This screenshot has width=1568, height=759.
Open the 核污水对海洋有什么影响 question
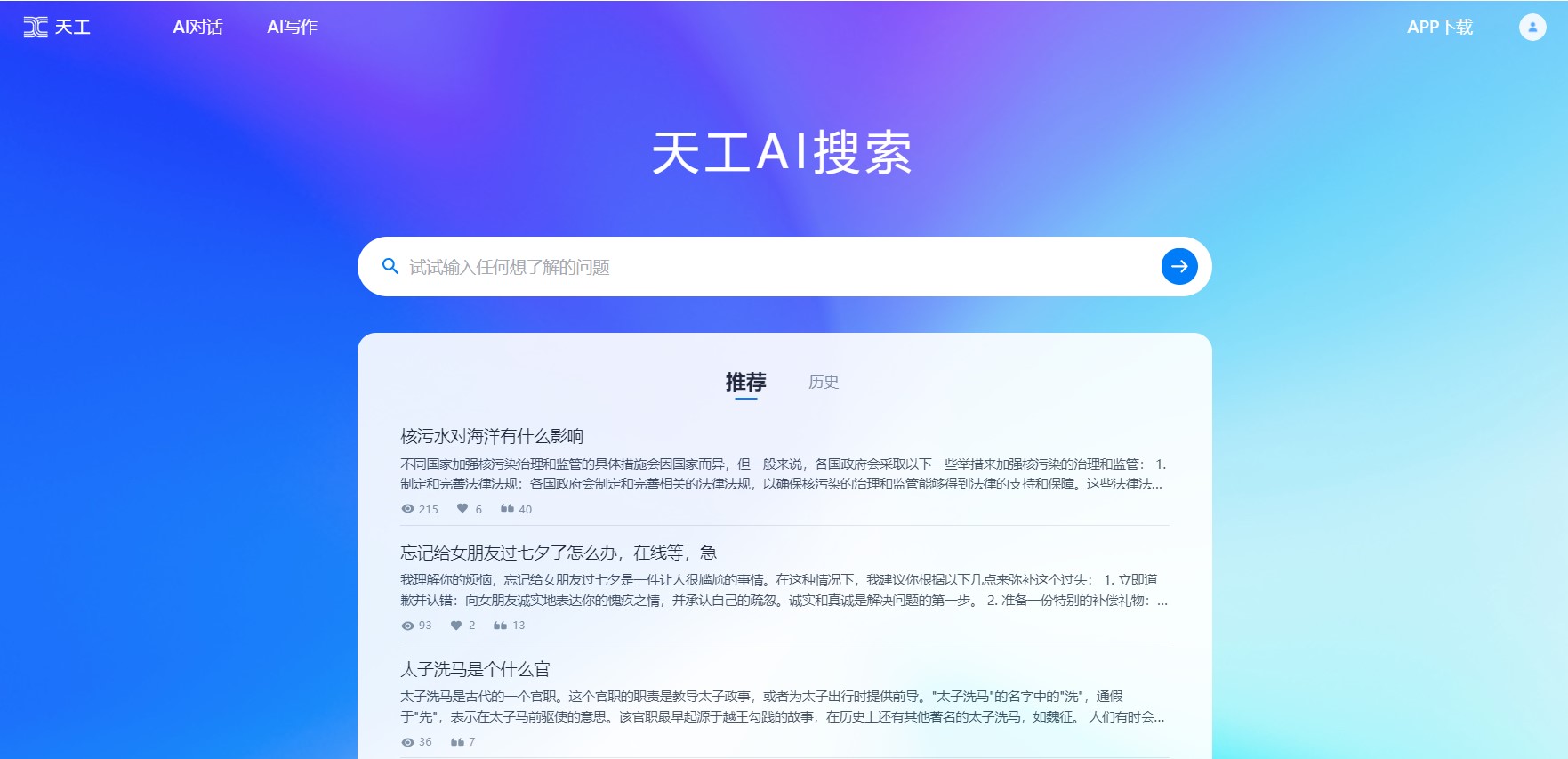[492, 436]
